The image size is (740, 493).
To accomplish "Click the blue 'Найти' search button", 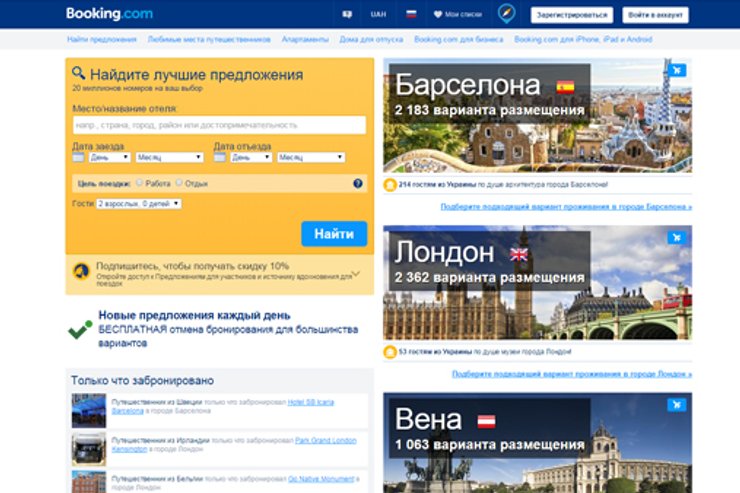I will [334, 234].
